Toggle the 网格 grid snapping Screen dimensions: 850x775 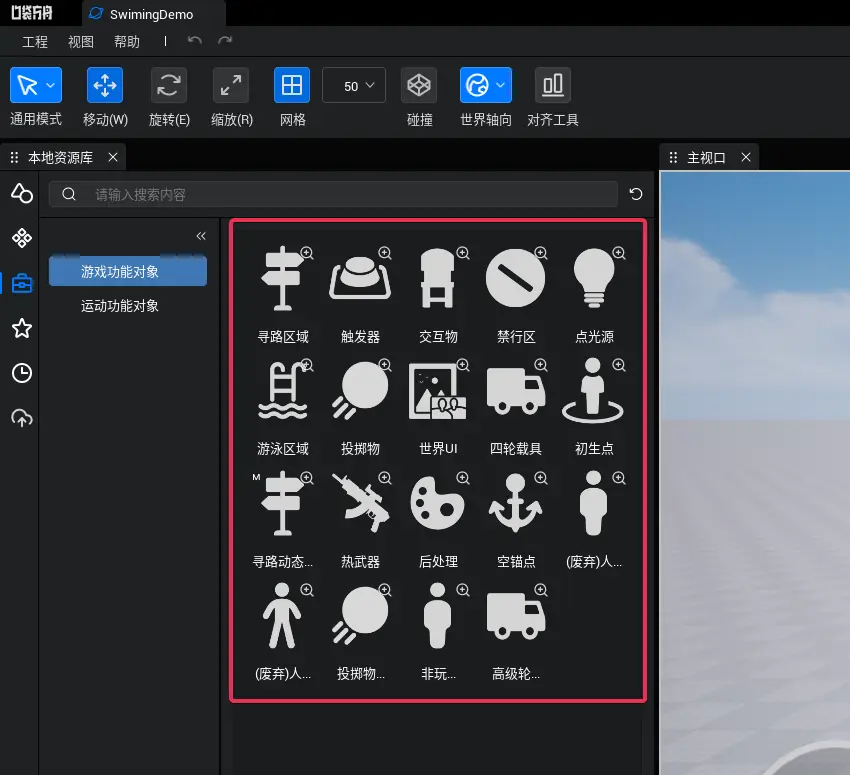coord(292,85)
